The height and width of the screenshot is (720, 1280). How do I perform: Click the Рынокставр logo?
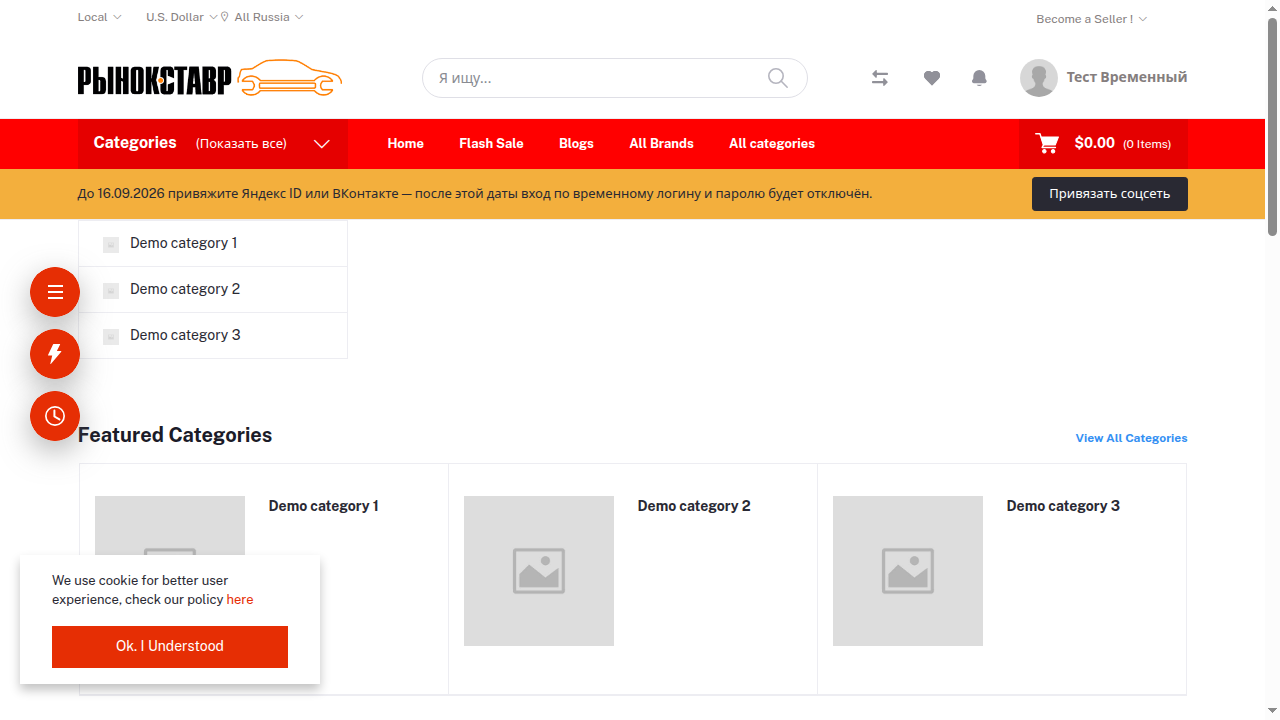pos(210,78)
